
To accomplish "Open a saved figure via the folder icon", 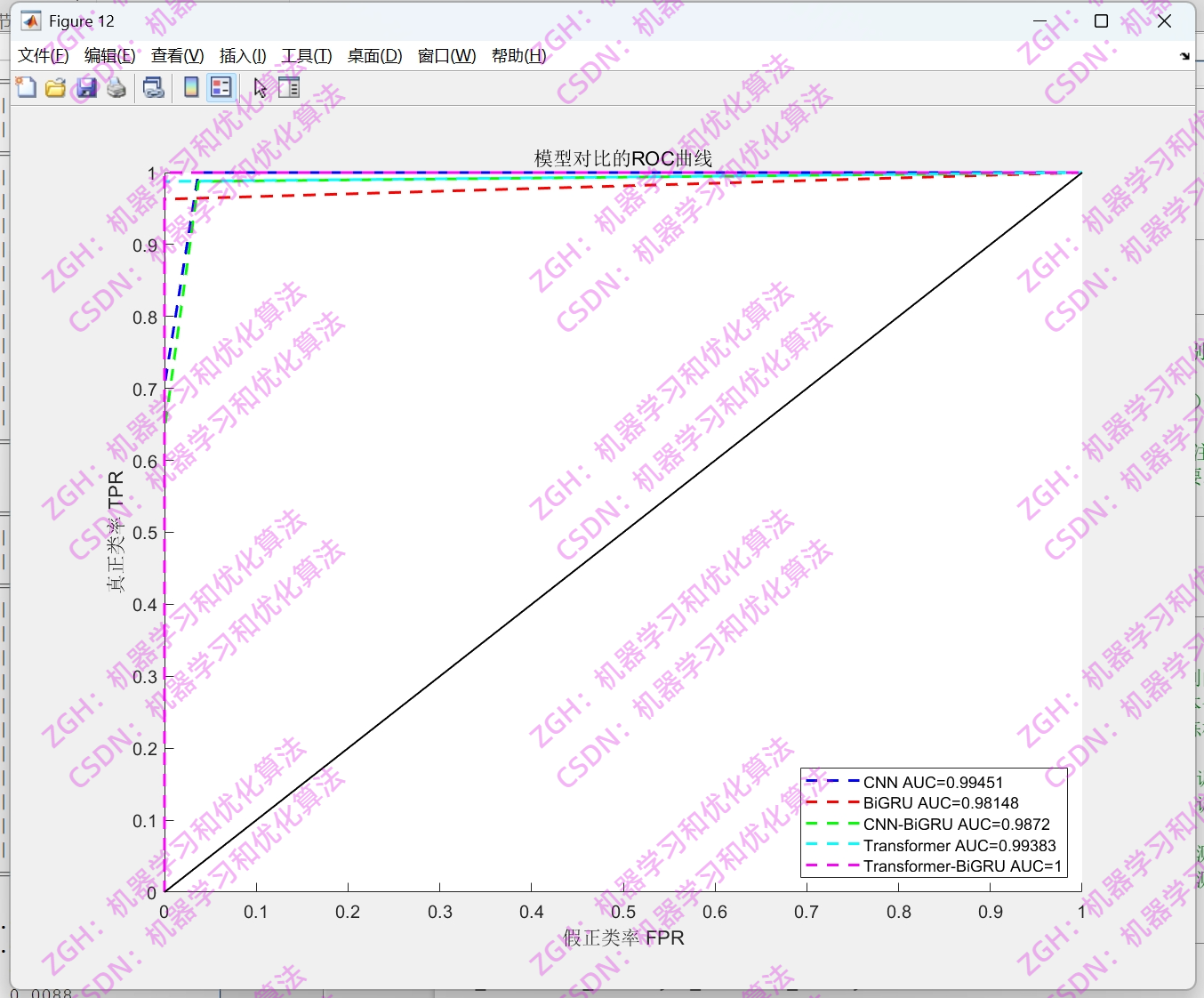I will [x=55, y=87].
